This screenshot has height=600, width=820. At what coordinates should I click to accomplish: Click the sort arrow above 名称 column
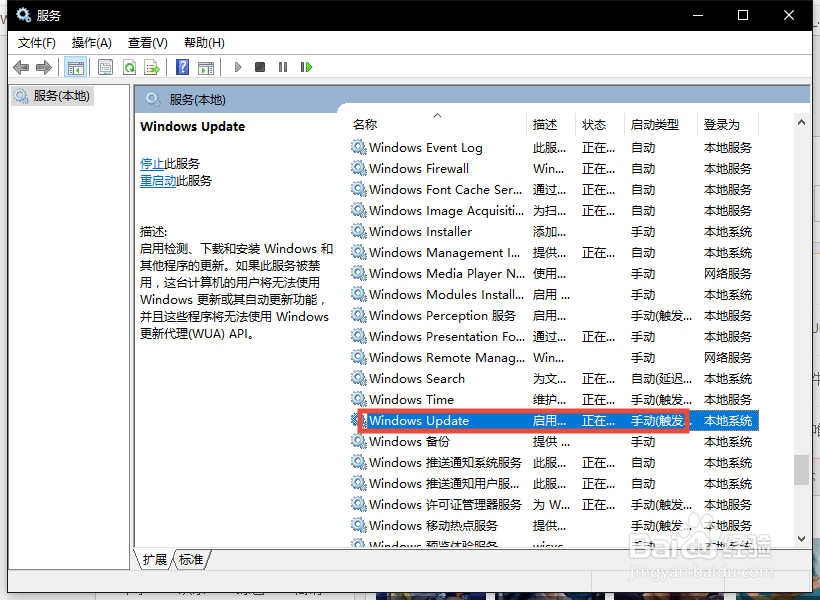tap(438, 115)
